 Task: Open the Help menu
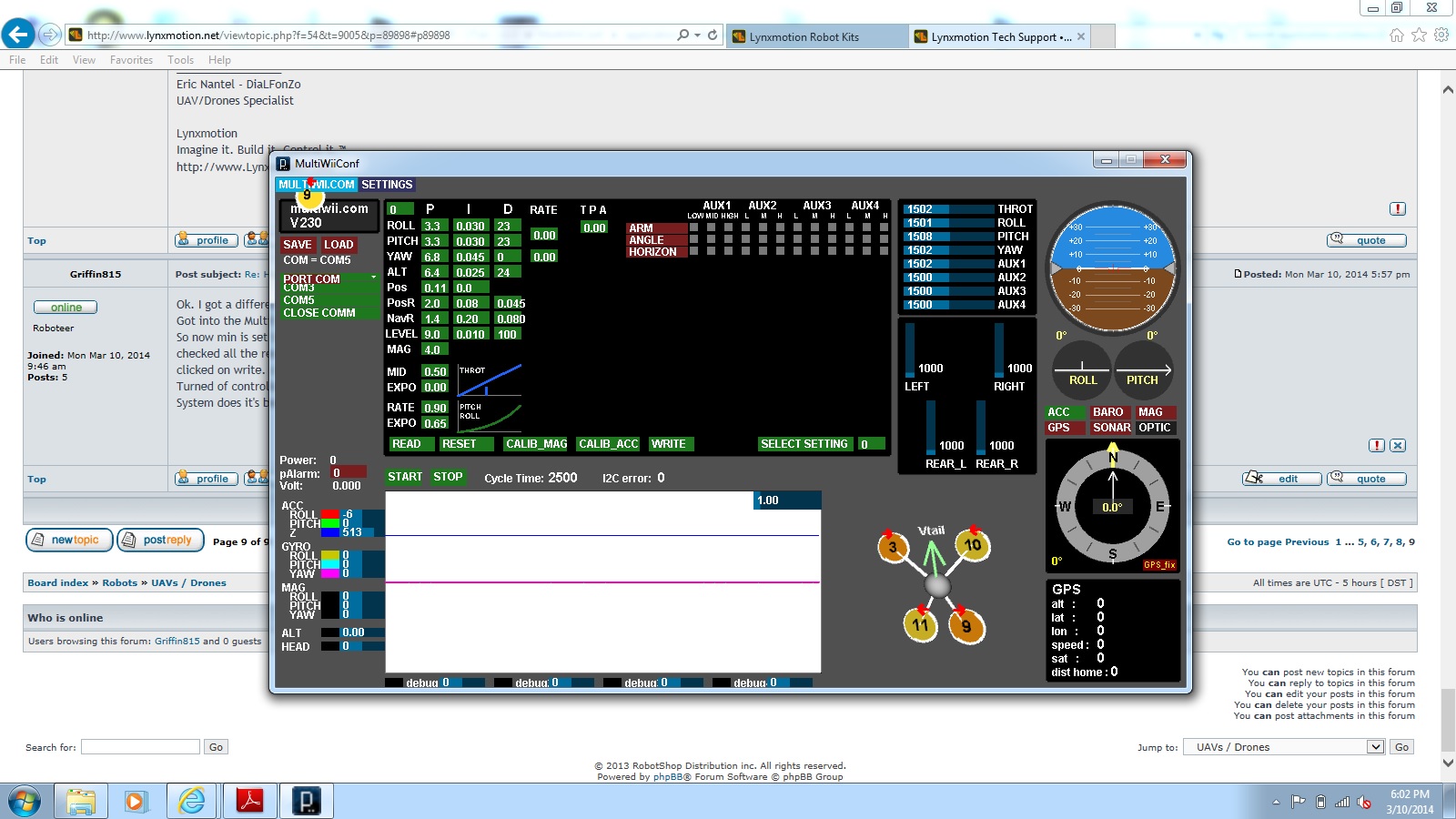click(219, 60)
